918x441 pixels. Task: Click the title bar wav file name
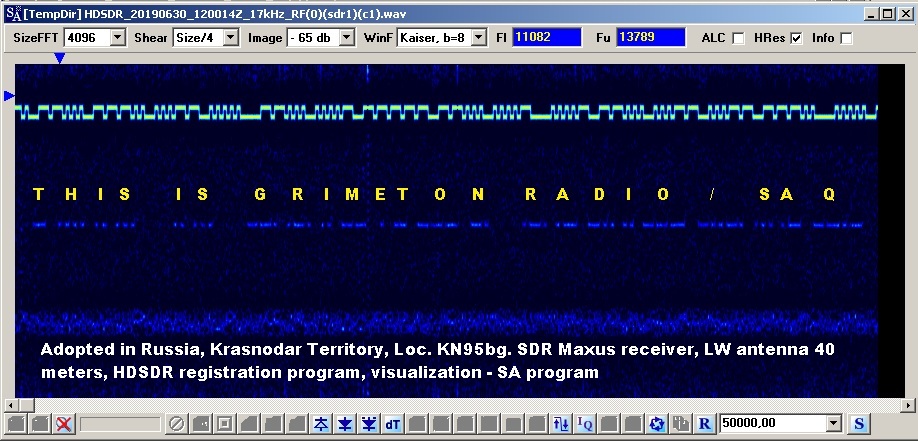click(x=245, y=13)
